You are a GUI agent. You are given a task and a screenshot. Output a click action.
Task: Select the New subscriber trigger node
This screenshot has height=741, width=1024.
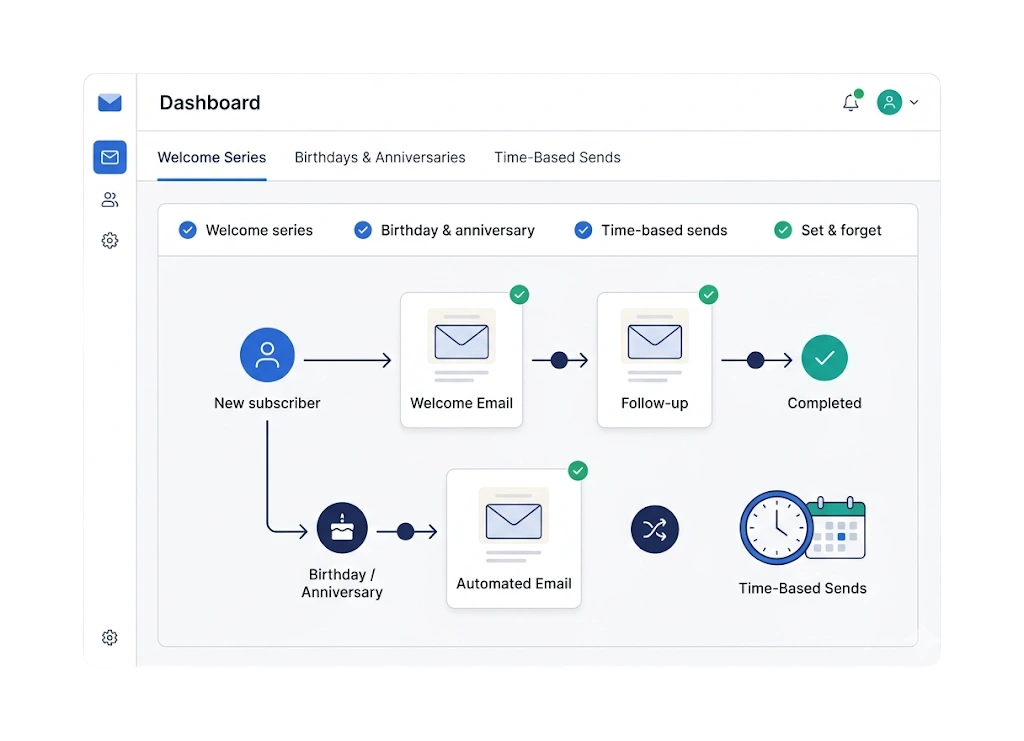pos(267,355)
